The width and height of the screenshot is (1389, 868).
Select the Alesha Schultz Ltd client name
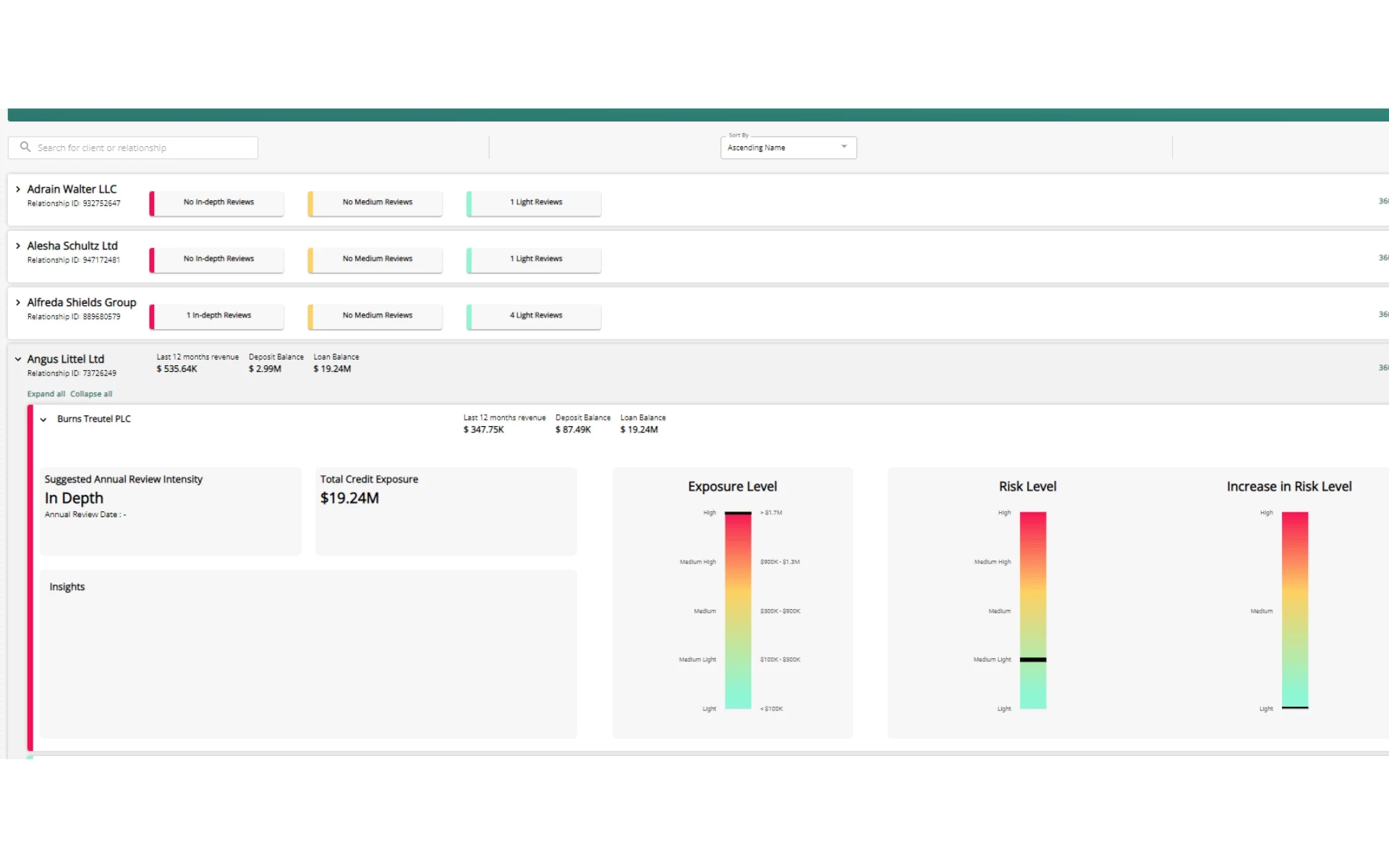point(72,246)
